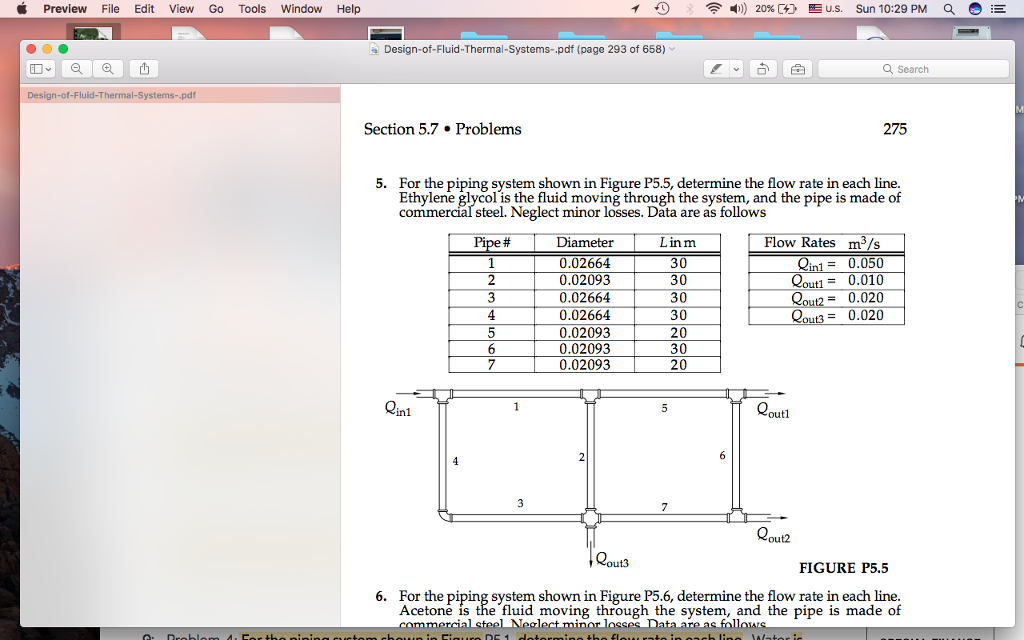Screen dimensions: 1024x640
Task: Show the Markup toolbar toolbox icon
Action: tap(800, 68)
